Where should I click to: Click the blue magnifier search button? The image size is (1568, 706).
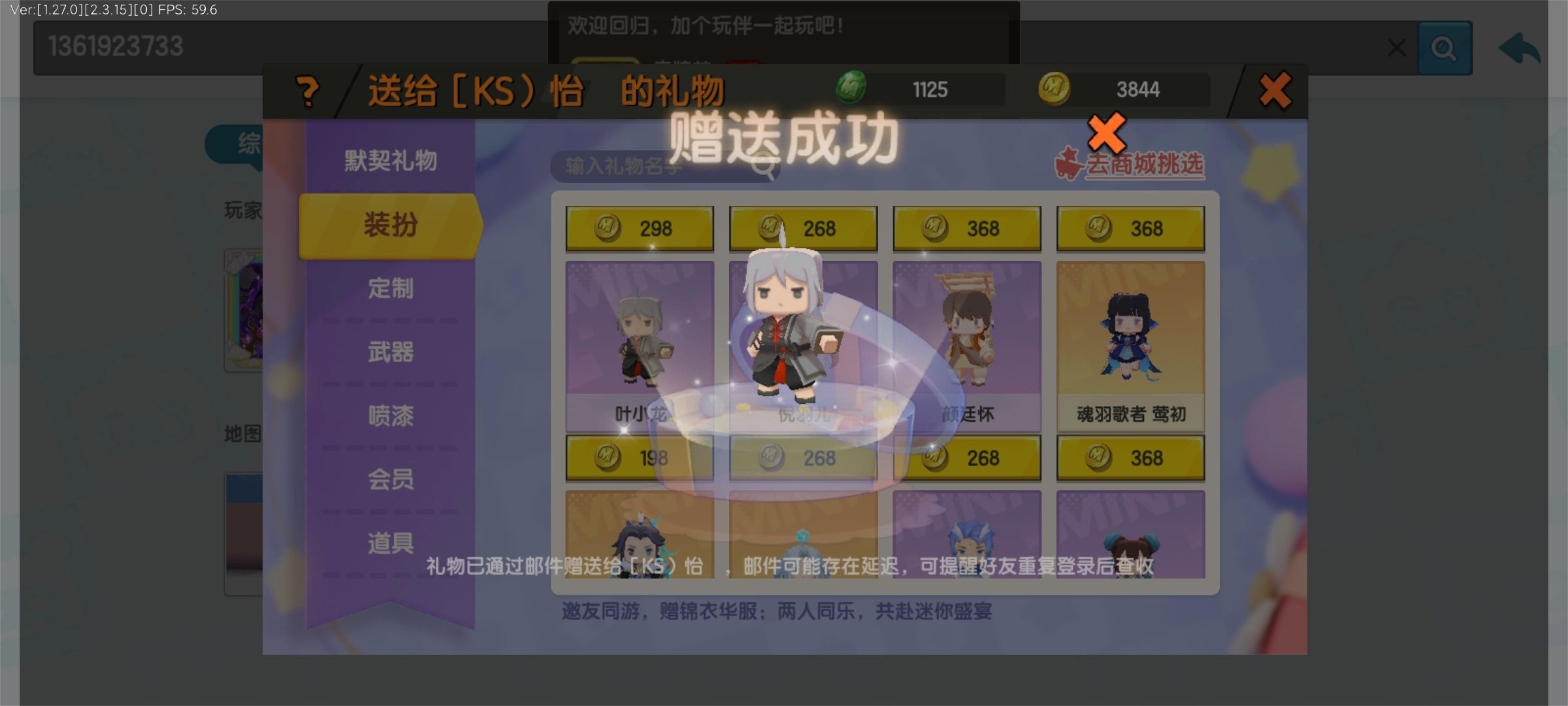(1444, 48)
